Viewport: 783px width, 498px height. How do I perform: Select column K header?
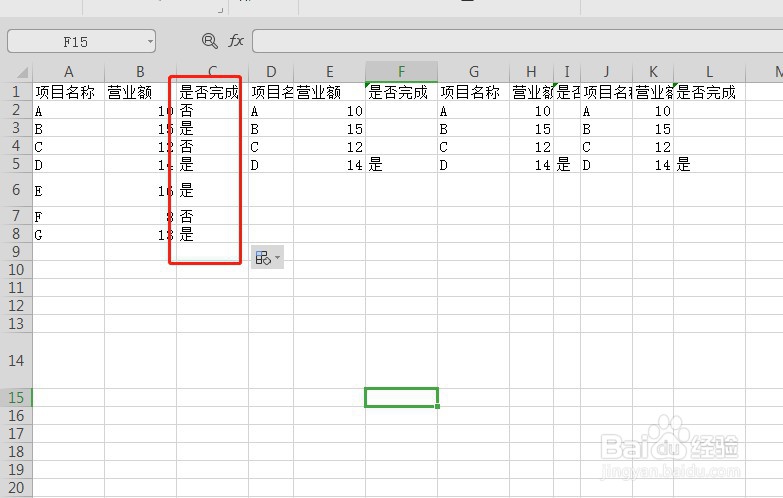pos(653,72)
